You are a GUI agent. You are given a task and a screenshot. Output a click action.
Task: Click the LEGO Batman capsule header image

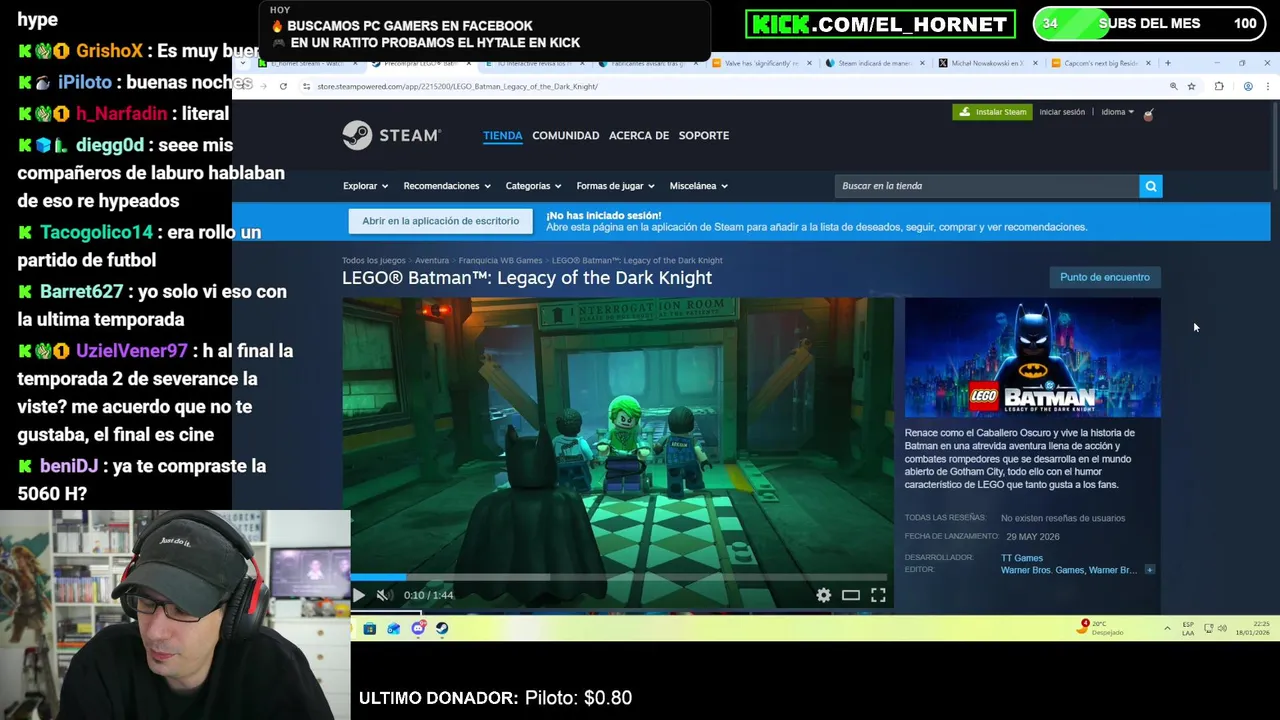pyautogui.click(x=1032, y=357)
